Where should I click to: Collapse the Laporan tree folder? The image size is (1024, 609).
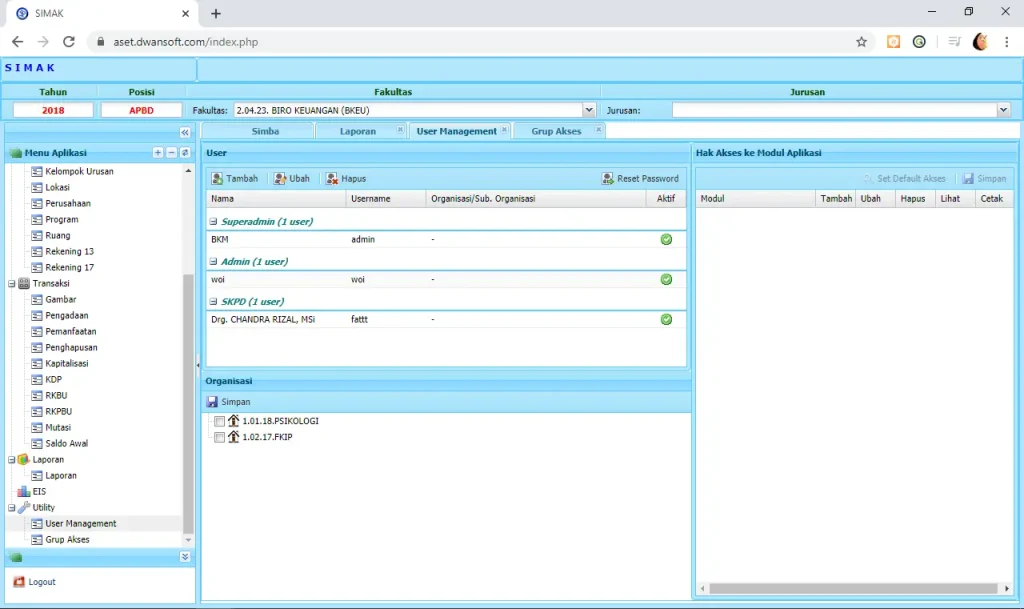[12, 460]
